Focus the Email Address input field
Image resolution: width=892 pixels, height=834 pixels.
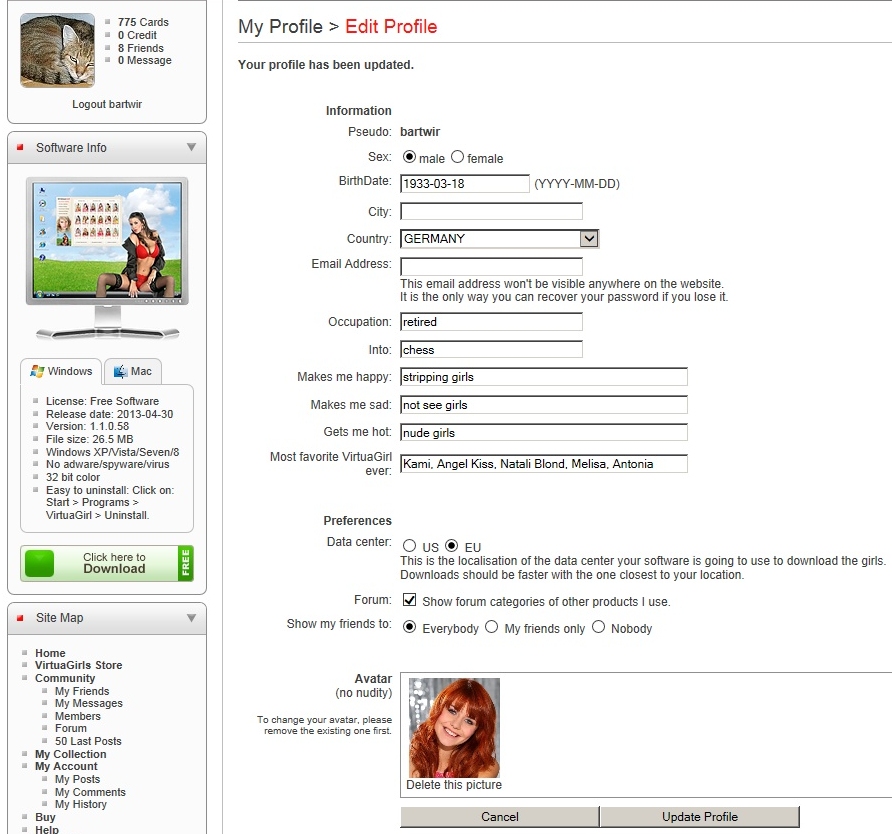pyautogui.click(x=492, y=266)
